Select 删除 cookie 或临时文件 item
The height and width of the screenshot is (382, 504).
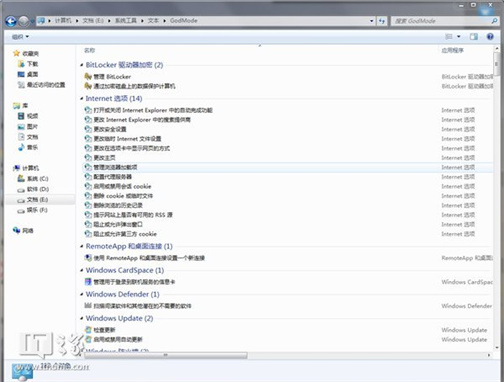click(123, 196)
